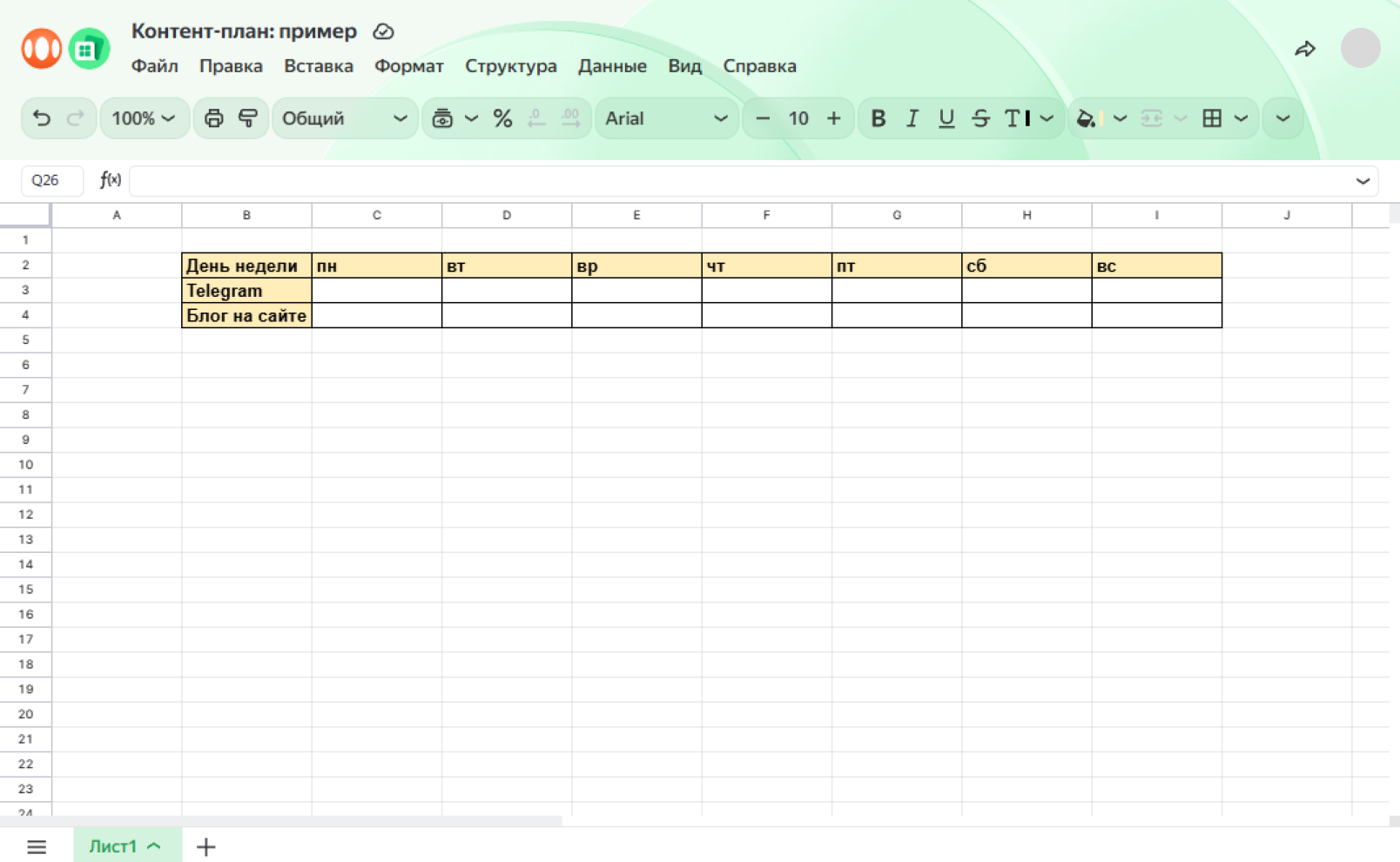Click the select-all corner of the grid
1400x862 pixels.
pyautogui.click(x=25, y=215)
